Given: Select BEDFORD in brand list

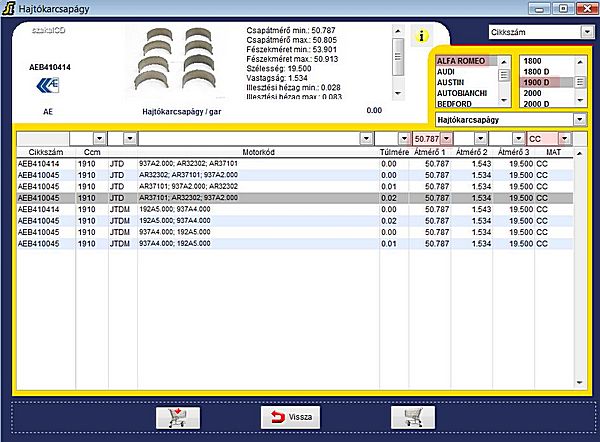Looking at the screenshot, I should click(x=466, y=103).
